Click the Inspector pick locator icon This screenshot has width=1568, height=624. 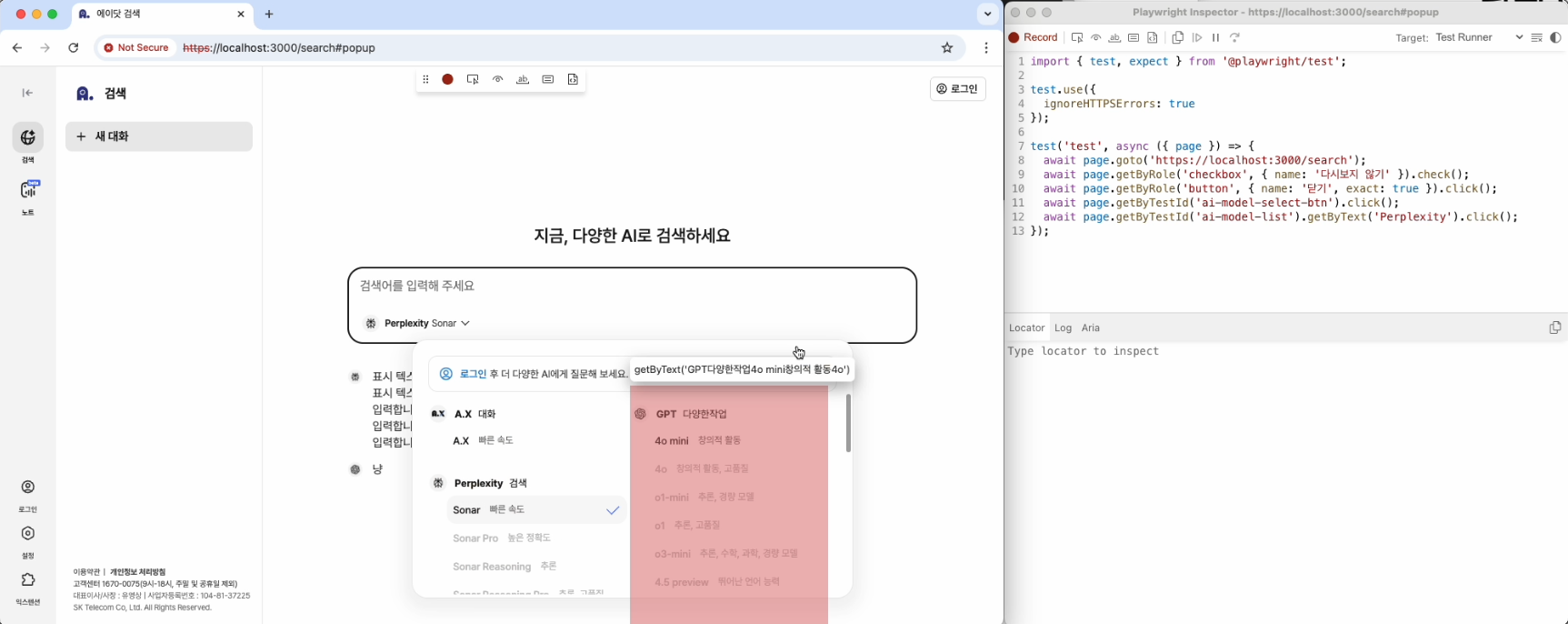pyautogui.click(x=1077, y=38)
